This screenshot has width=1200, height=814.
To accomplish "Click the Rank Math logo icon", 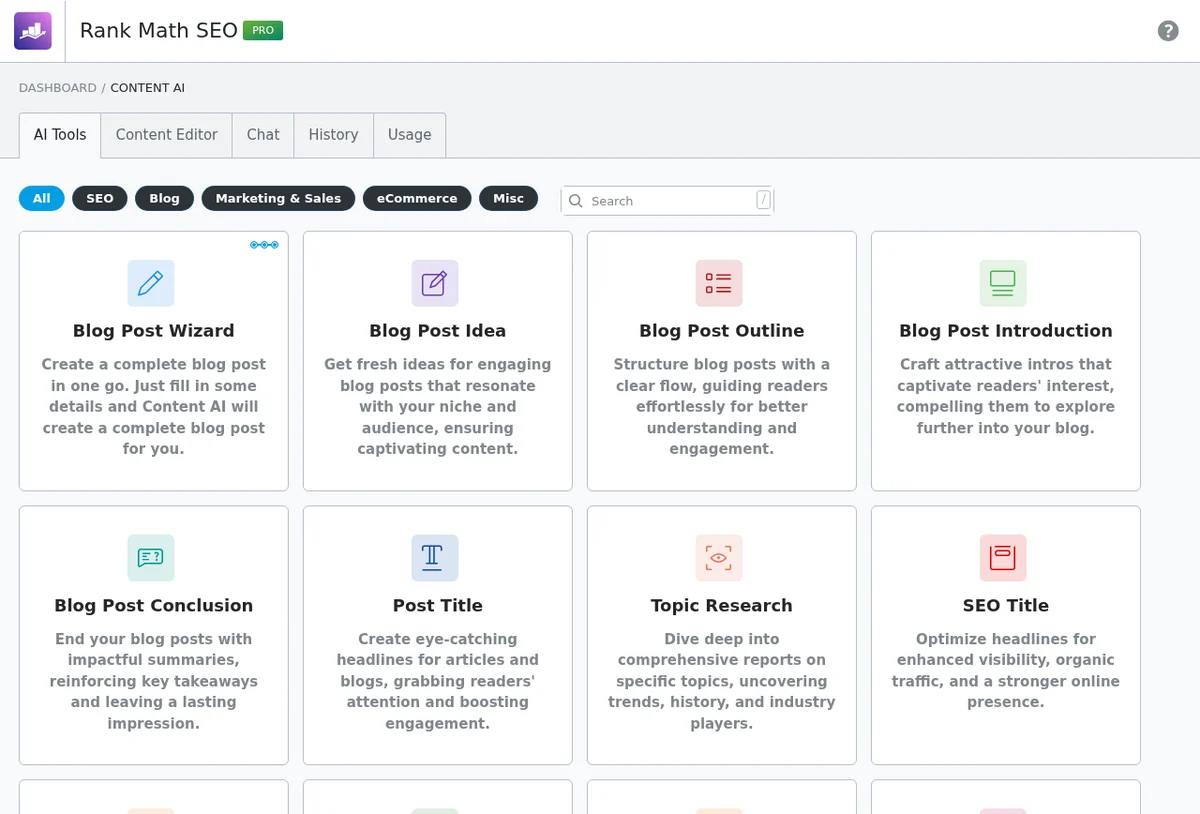I will (x=33, y=31).
